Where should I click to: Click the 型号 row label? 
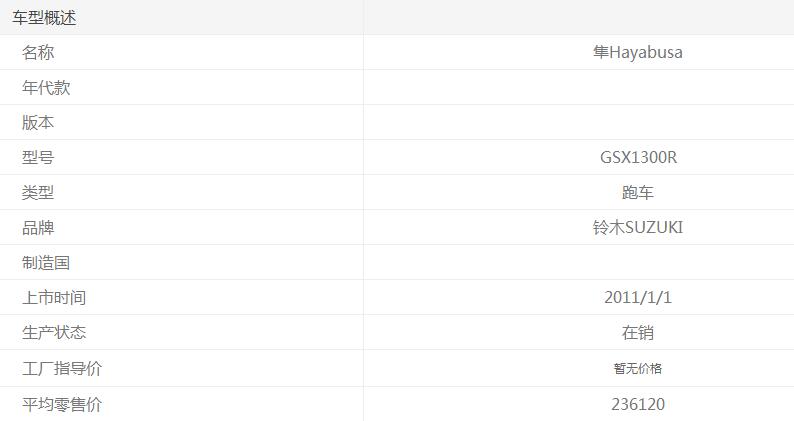(38, 158)
